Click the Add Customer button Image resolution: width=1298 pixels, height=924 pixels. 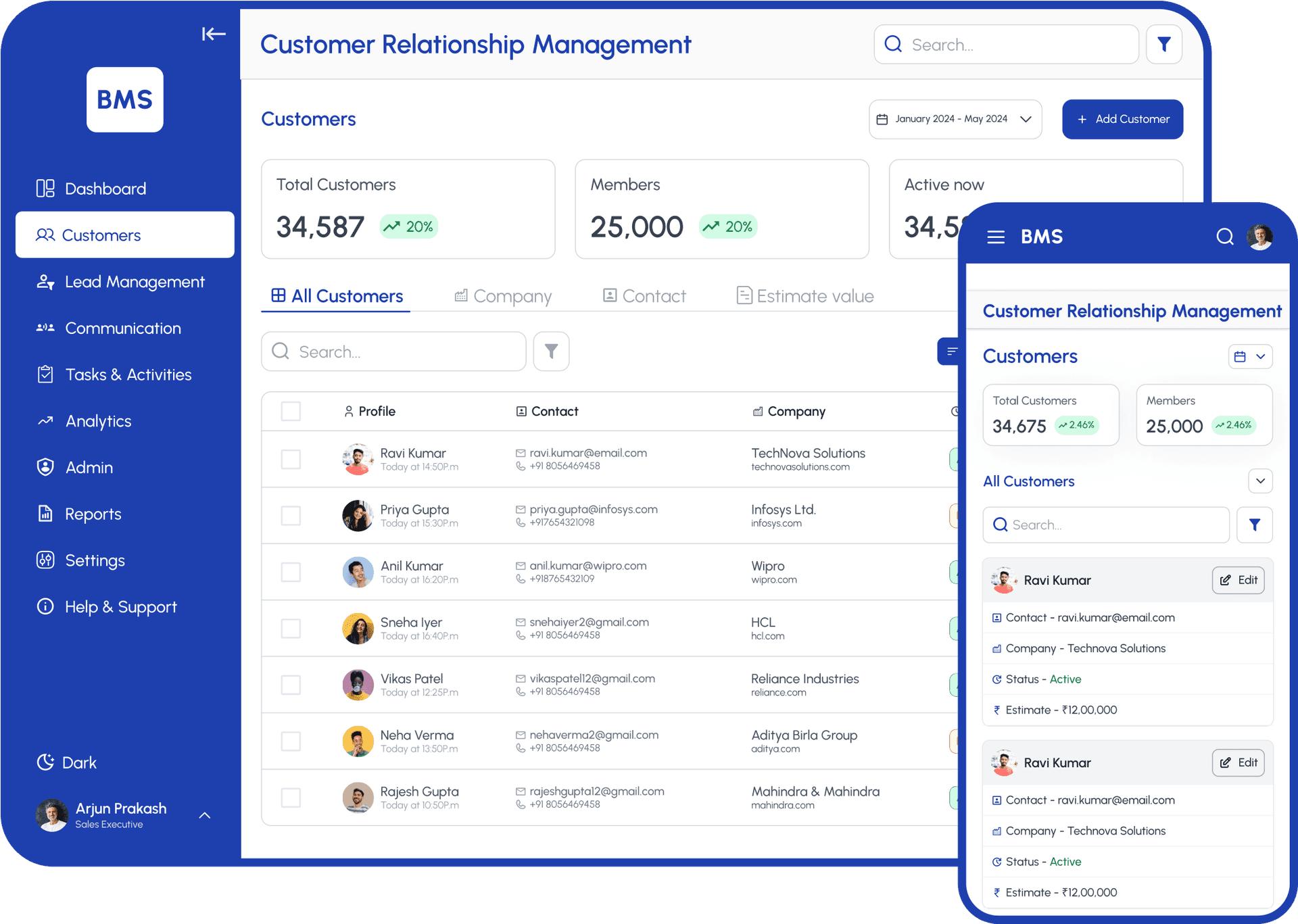tap(1122, 119)
